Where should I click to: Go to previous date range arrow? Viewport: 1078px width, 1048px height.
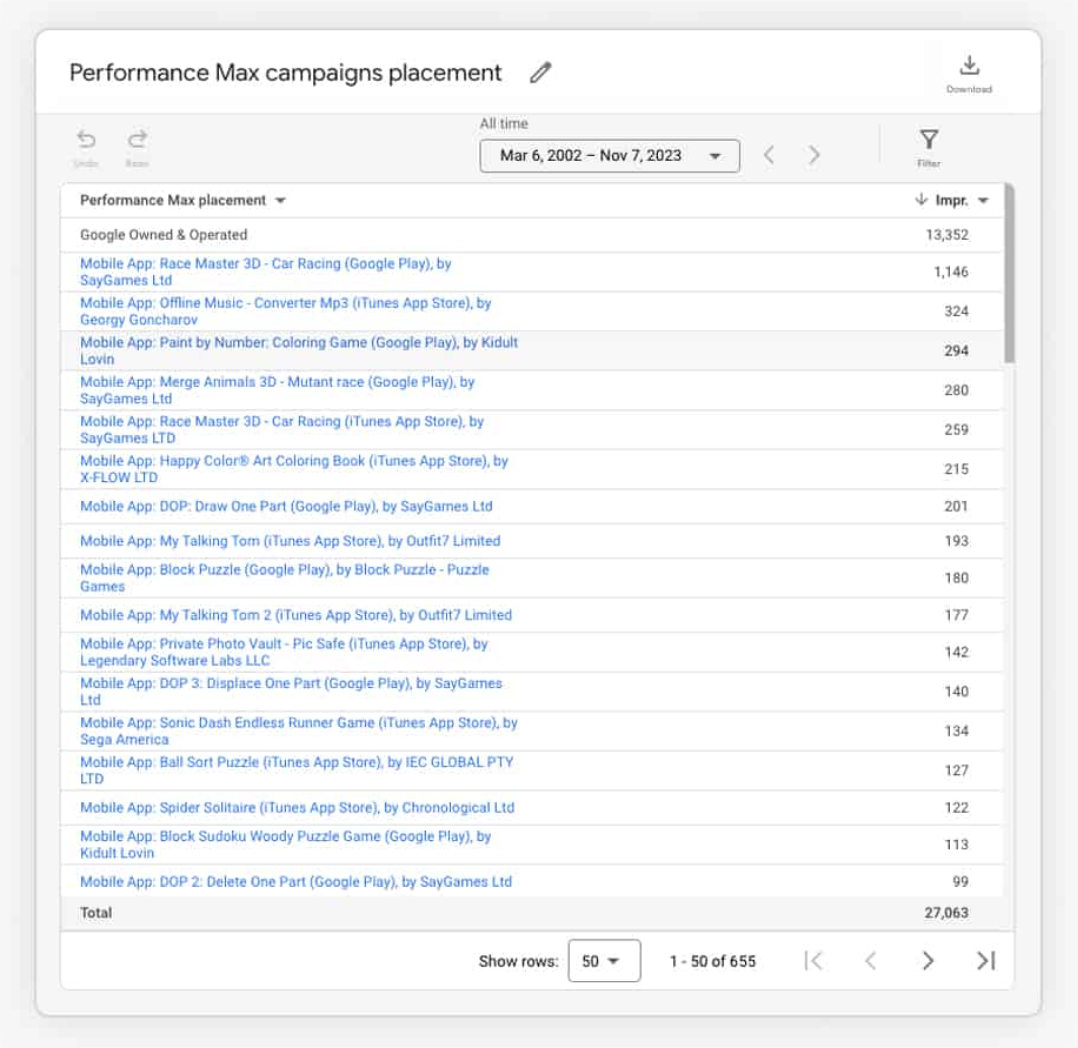click(769, 155)
